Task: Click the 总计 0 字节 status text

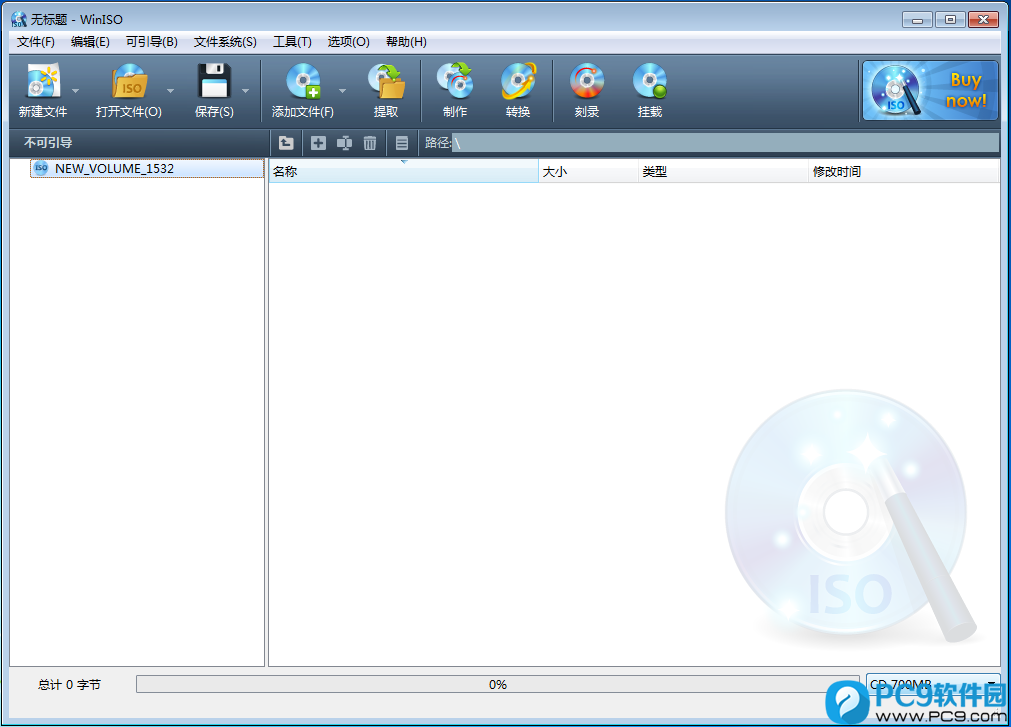Action: click(x=69, y=684)
